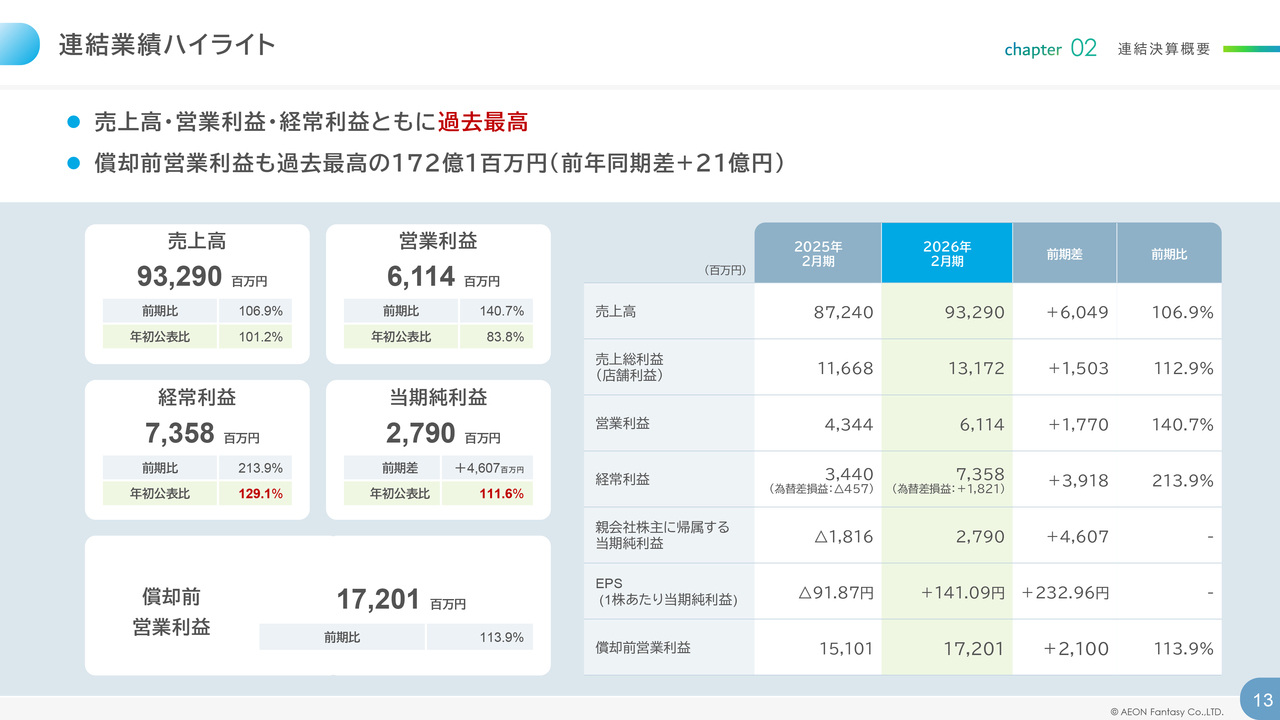The image size is (1280, 720).
Task: Click the 前期差 column header
Action: click(1064, 254)
